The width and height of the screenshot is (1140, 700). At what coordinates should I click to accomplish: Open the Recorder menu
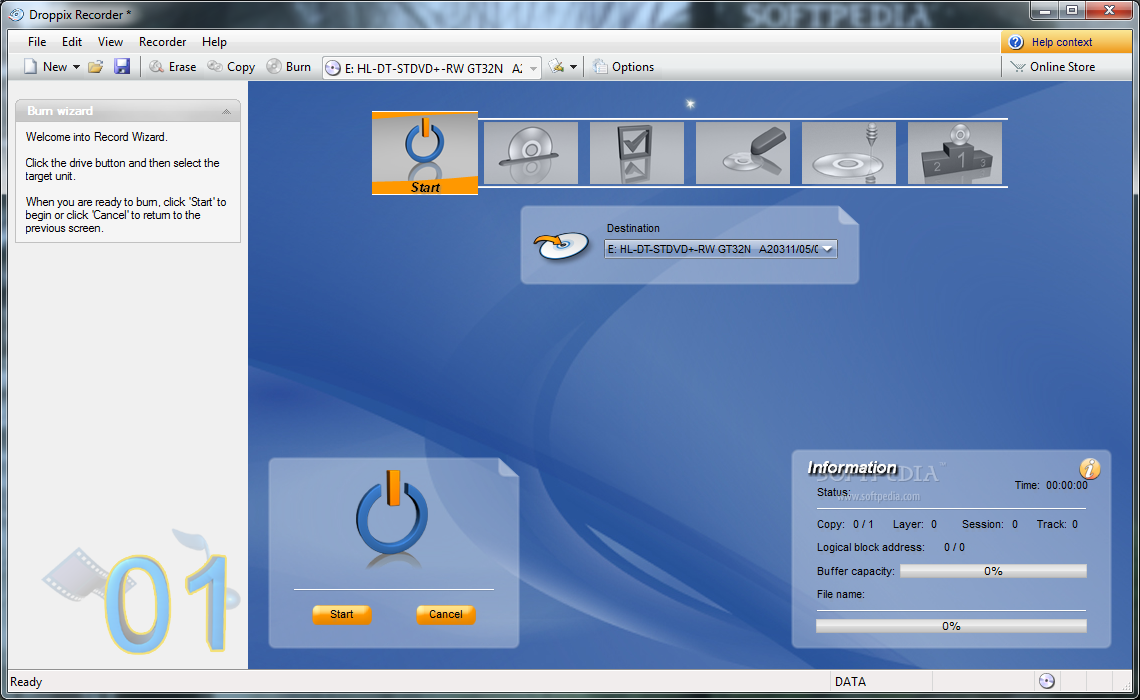(x=163, y=42)
